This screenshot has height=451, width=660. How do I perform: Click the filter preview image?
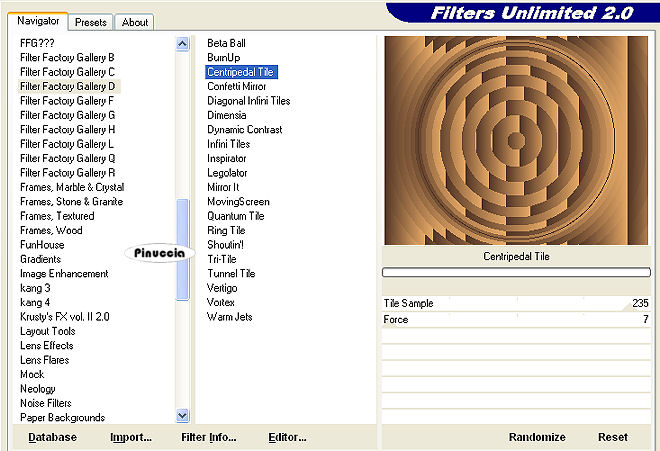516,140
